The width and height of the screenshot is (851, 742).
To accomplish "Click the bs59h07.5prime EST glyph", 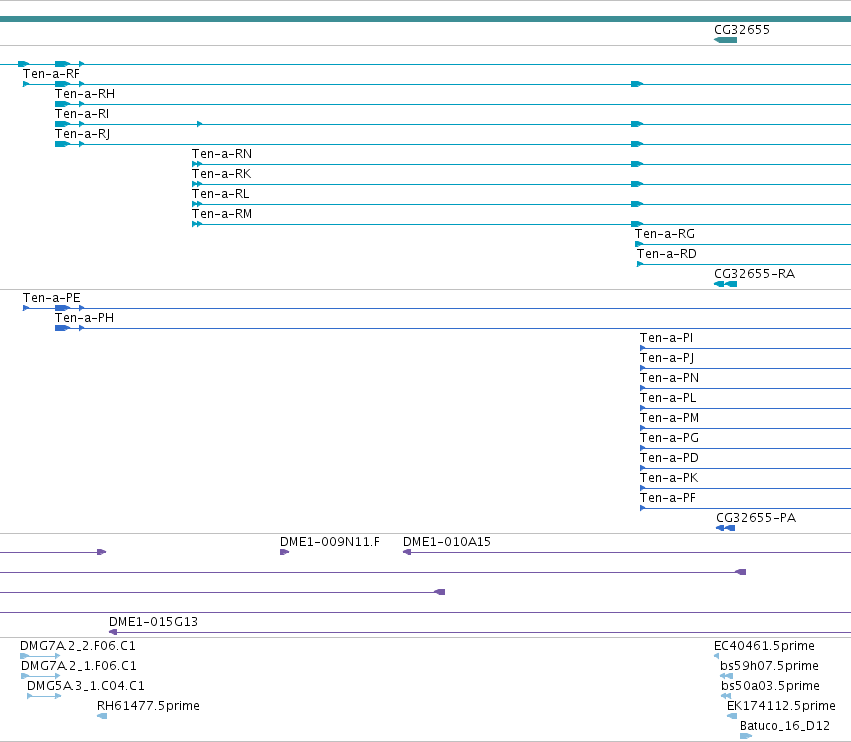I will [726, 676].
